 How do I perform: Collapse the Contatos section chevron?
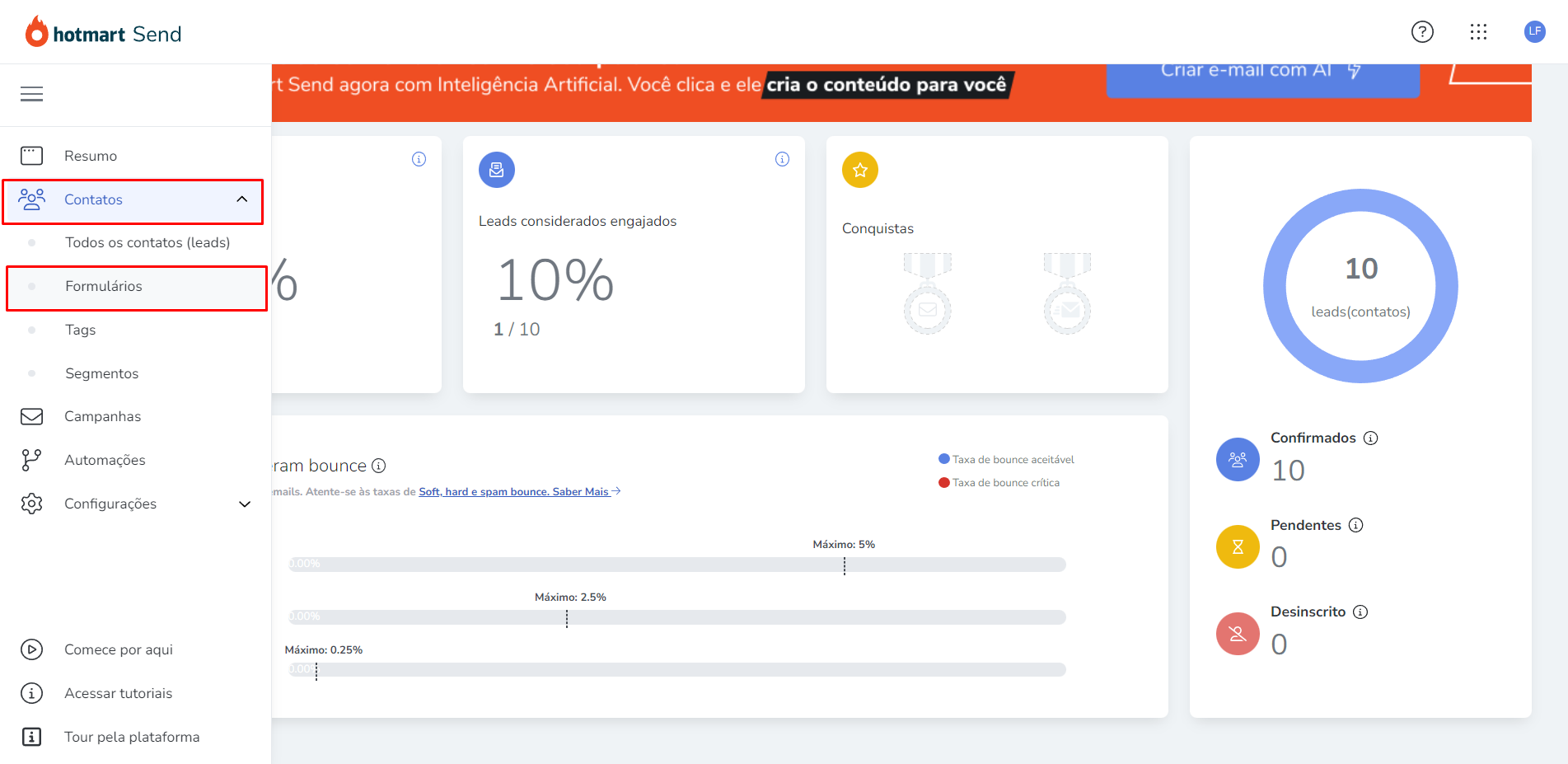point(241,199)
